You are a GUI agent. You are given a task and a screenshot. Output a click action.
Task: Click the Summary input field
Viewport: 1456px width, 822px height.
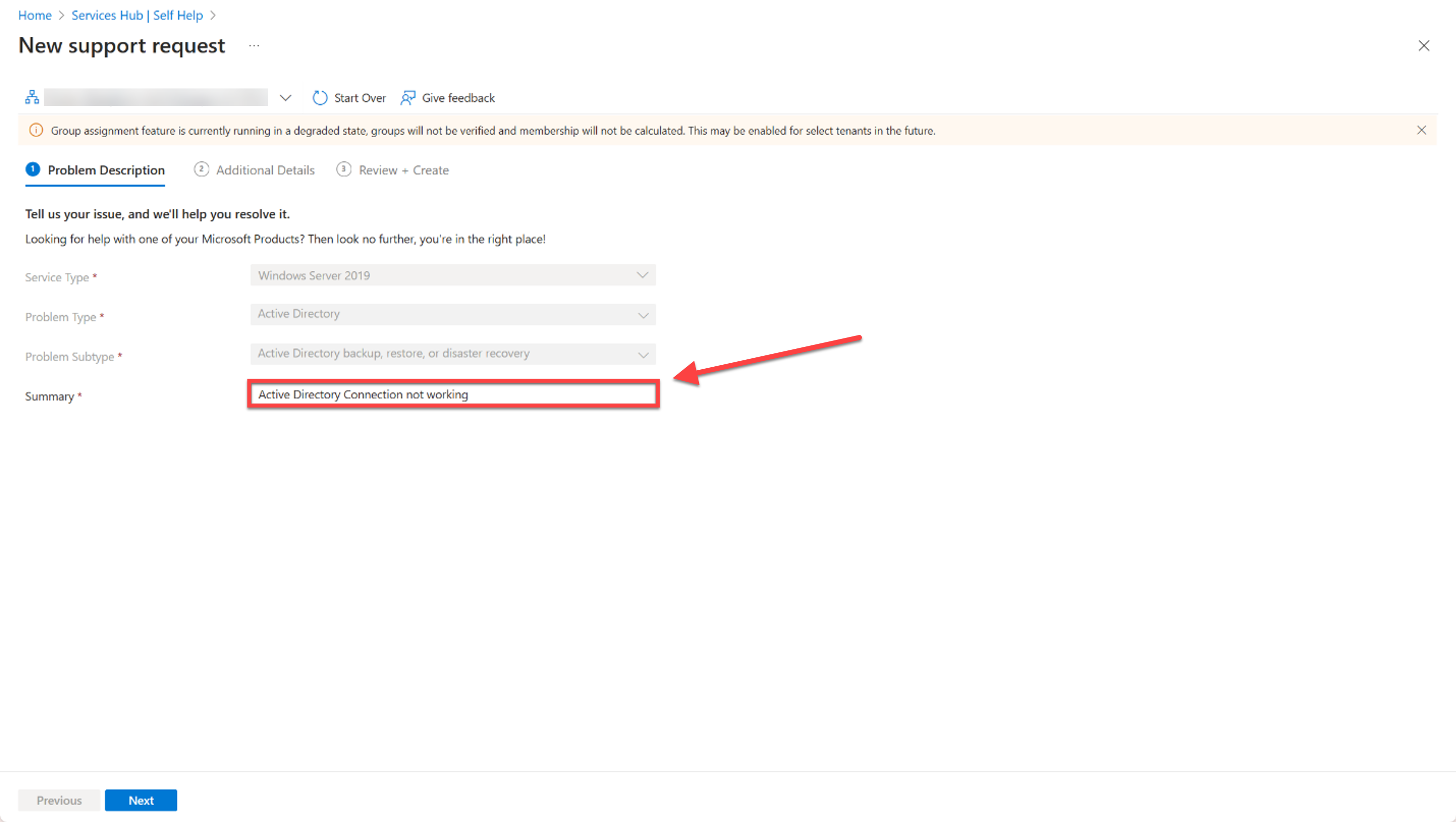pos(453,394)
